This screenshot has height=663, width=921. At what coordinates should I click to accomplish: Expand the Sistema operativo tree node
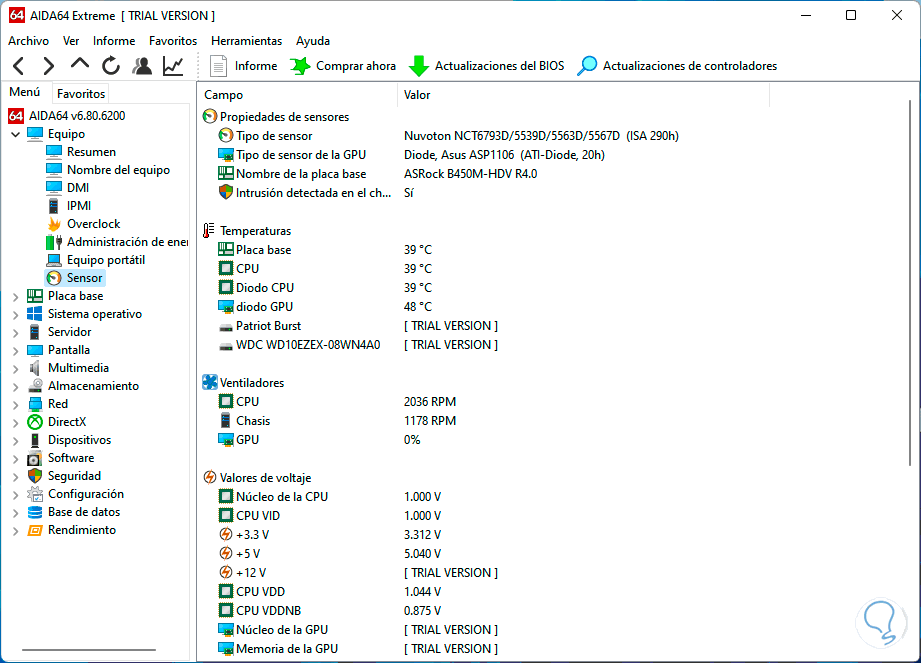(x=15, y=315)
